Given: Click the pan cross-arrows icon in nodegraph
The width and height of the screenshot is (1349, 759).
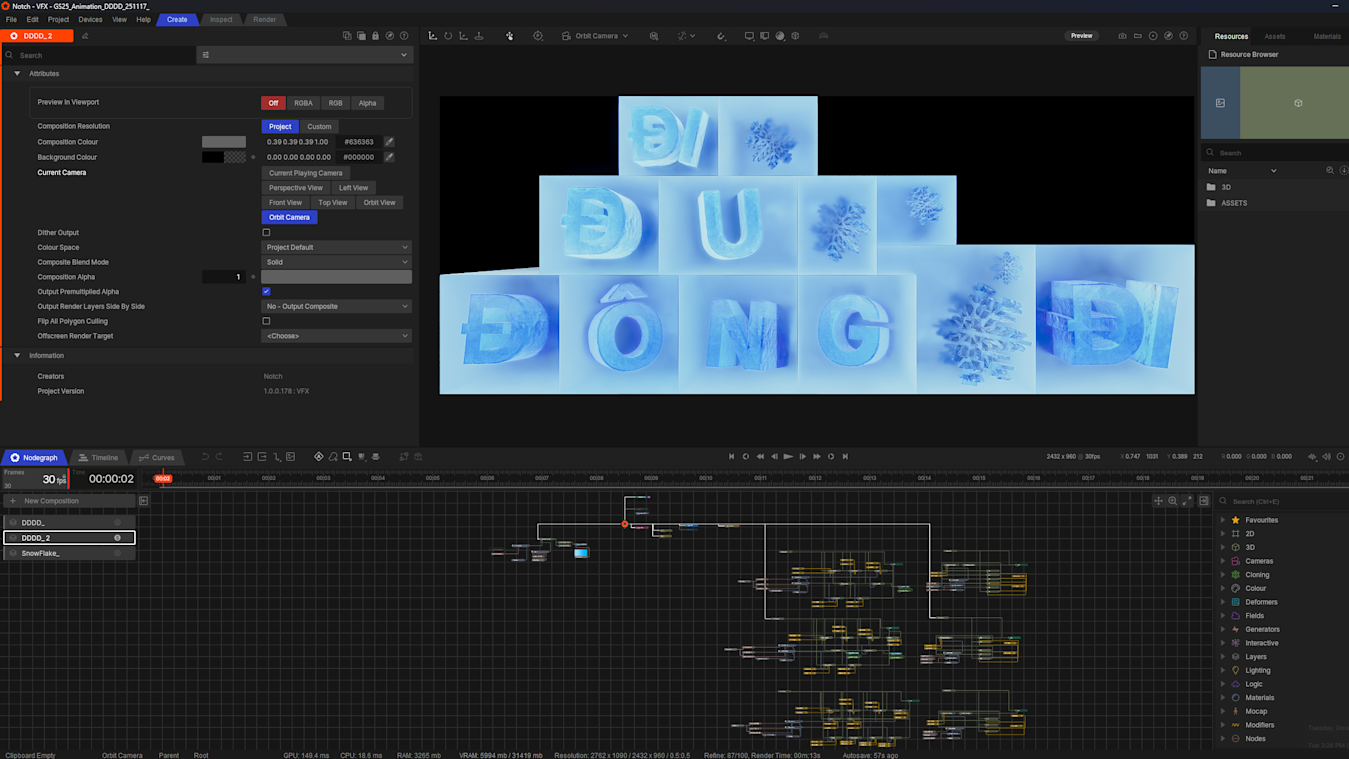Looking at the screenshot, I should (x=1158, y=501).
